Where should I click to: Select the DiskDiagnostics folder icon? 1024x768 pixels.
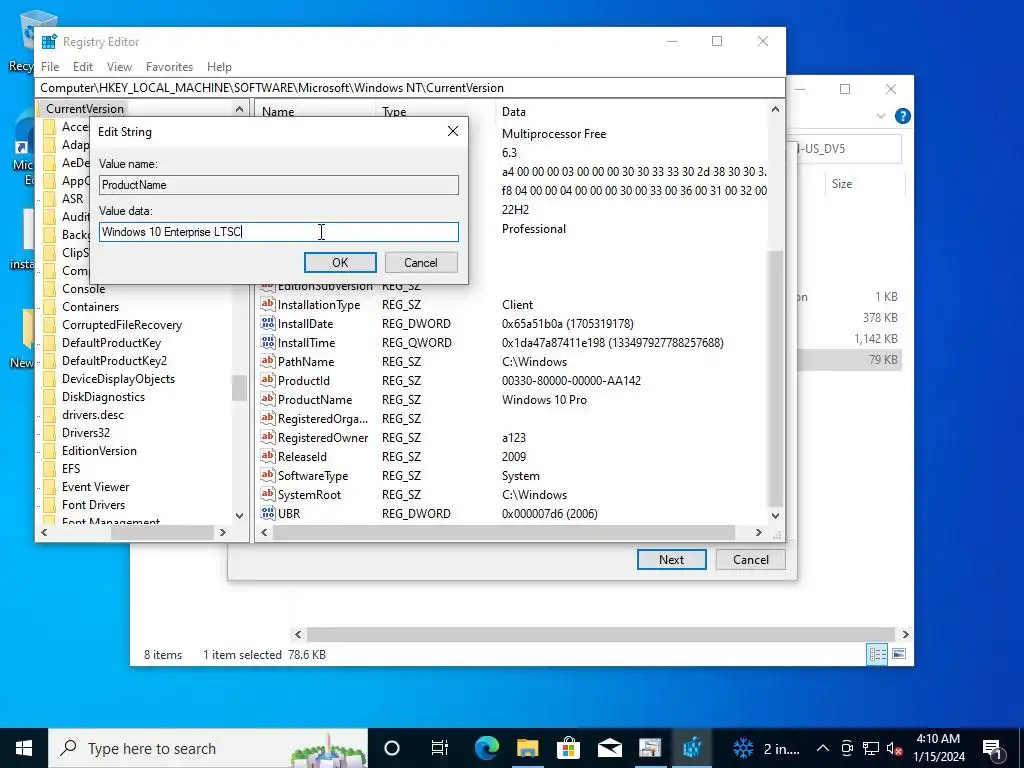pos(50,397)
